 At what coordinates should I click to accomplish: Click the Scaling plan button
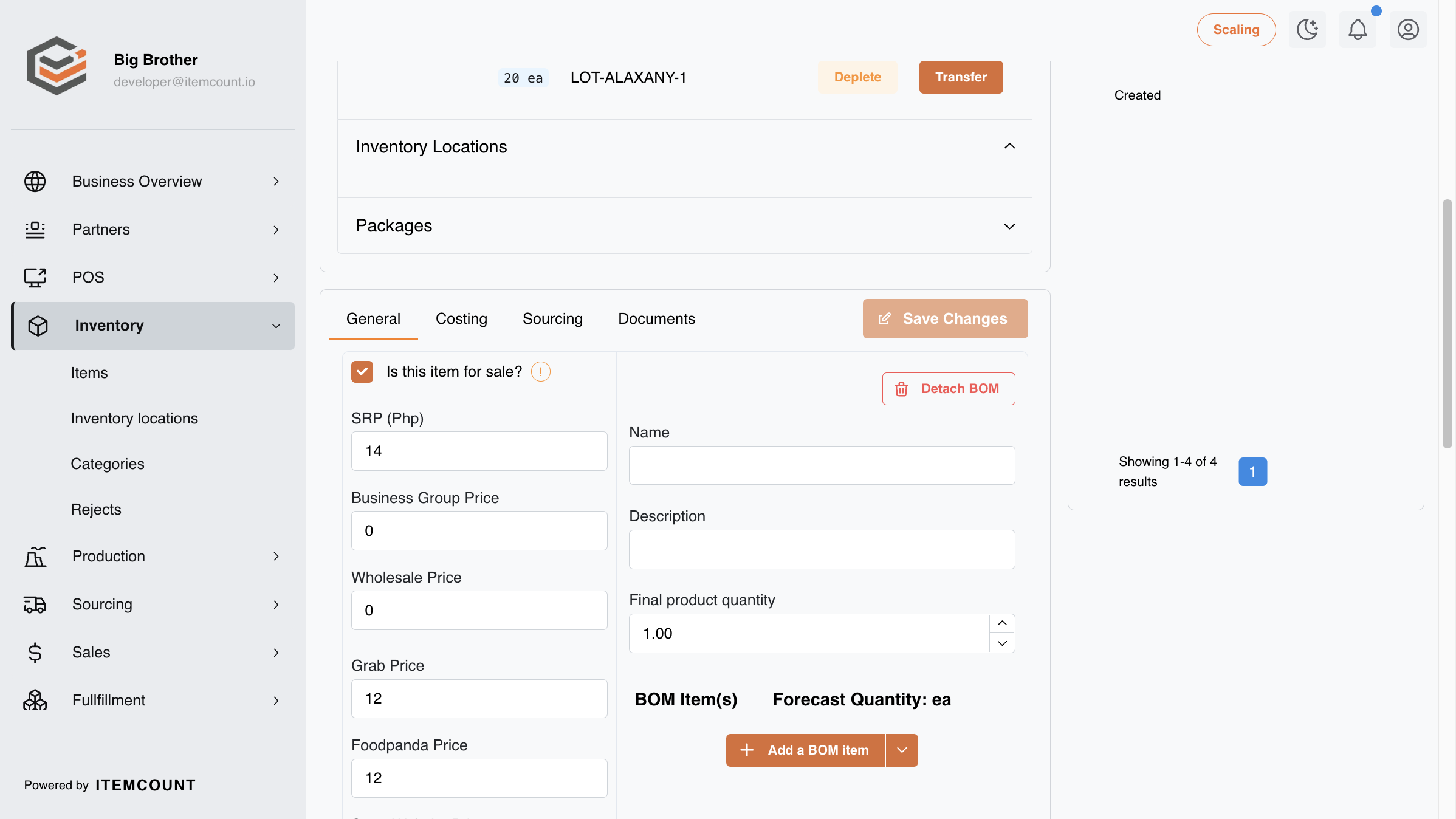click(x=1236, y=29)
